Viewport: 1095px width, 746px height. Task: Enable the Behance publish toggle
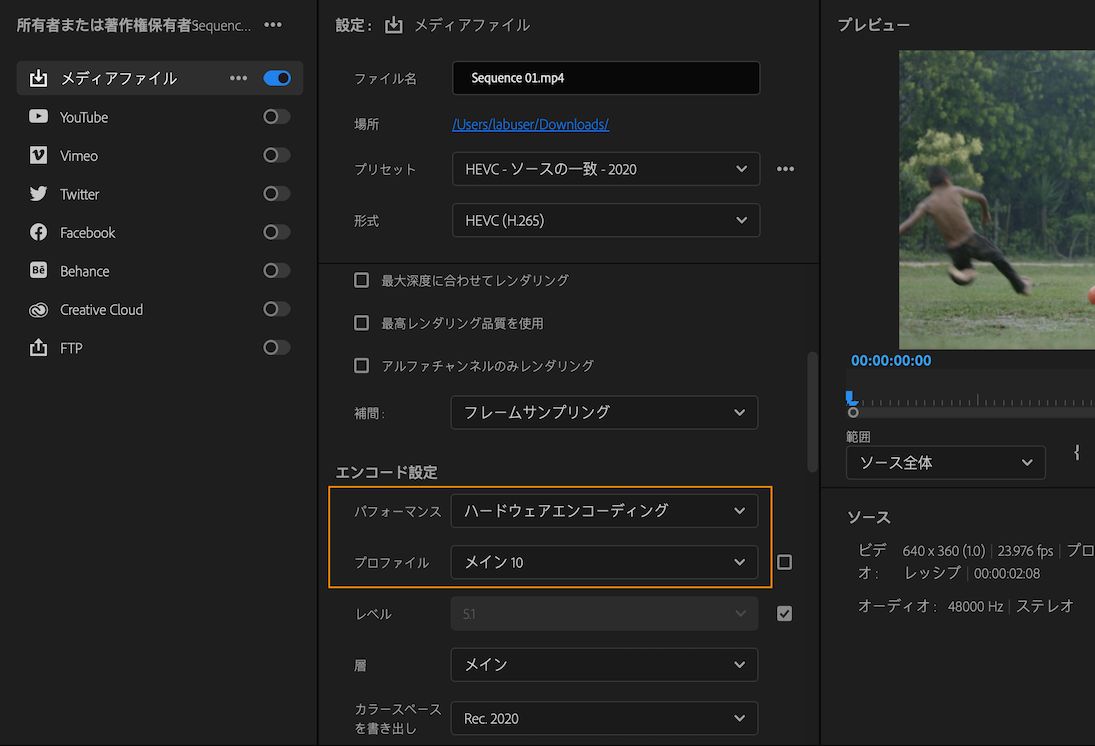click(x=277, y=270)
